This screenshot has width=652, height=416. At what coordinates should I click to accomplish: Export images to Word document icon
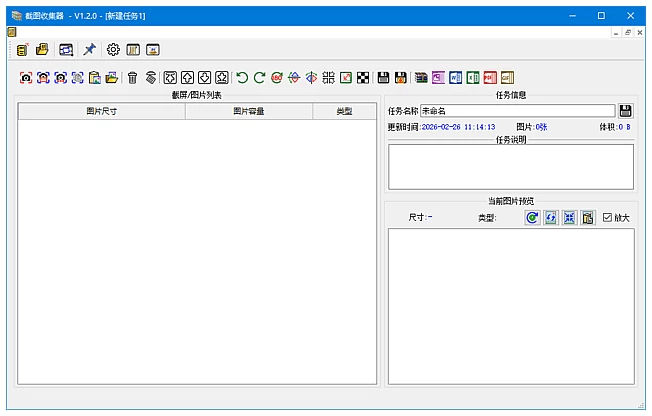click(x=456, y=77)
